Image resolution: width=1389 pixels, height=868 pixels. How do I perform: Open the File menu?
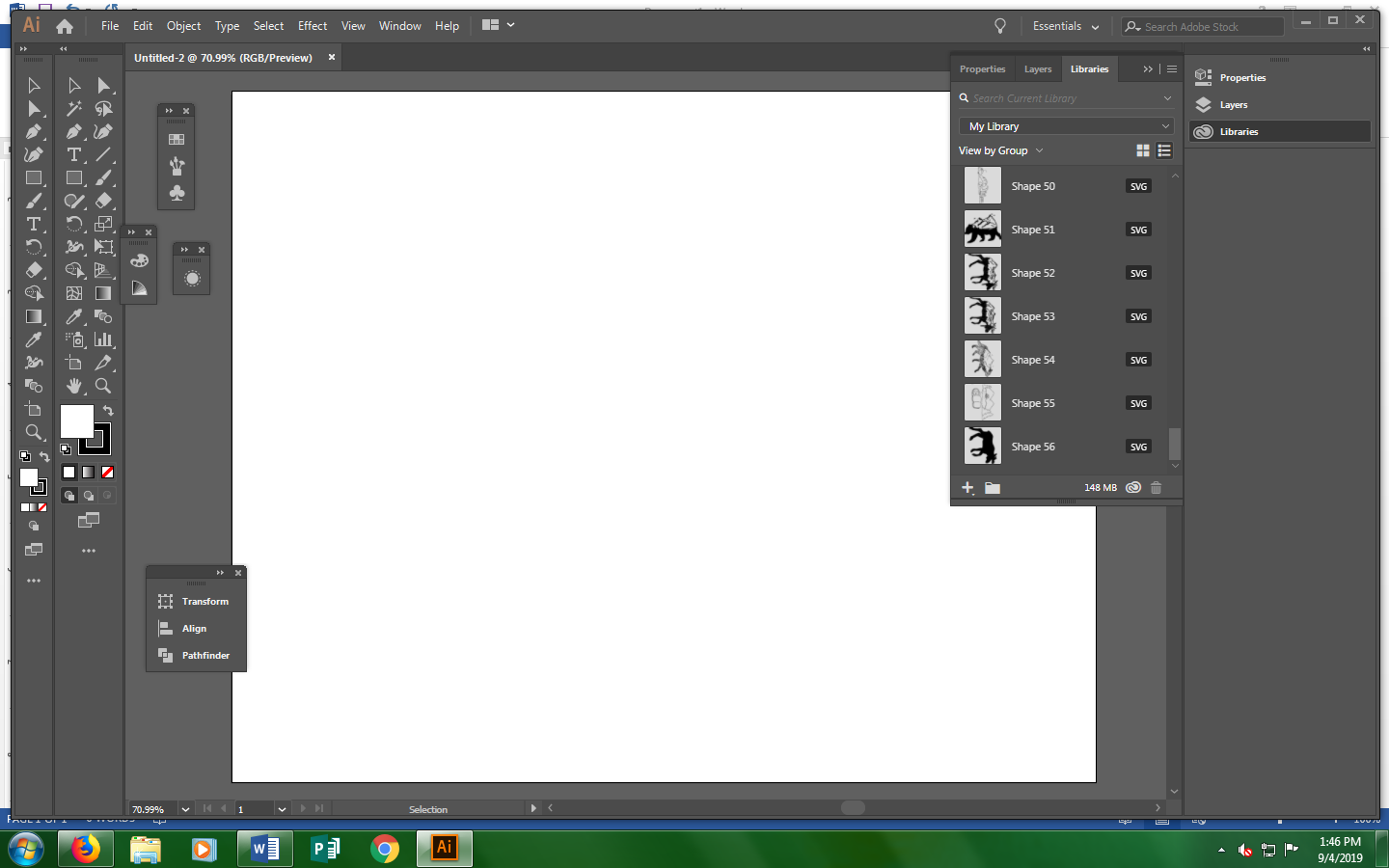click(110, 26)
